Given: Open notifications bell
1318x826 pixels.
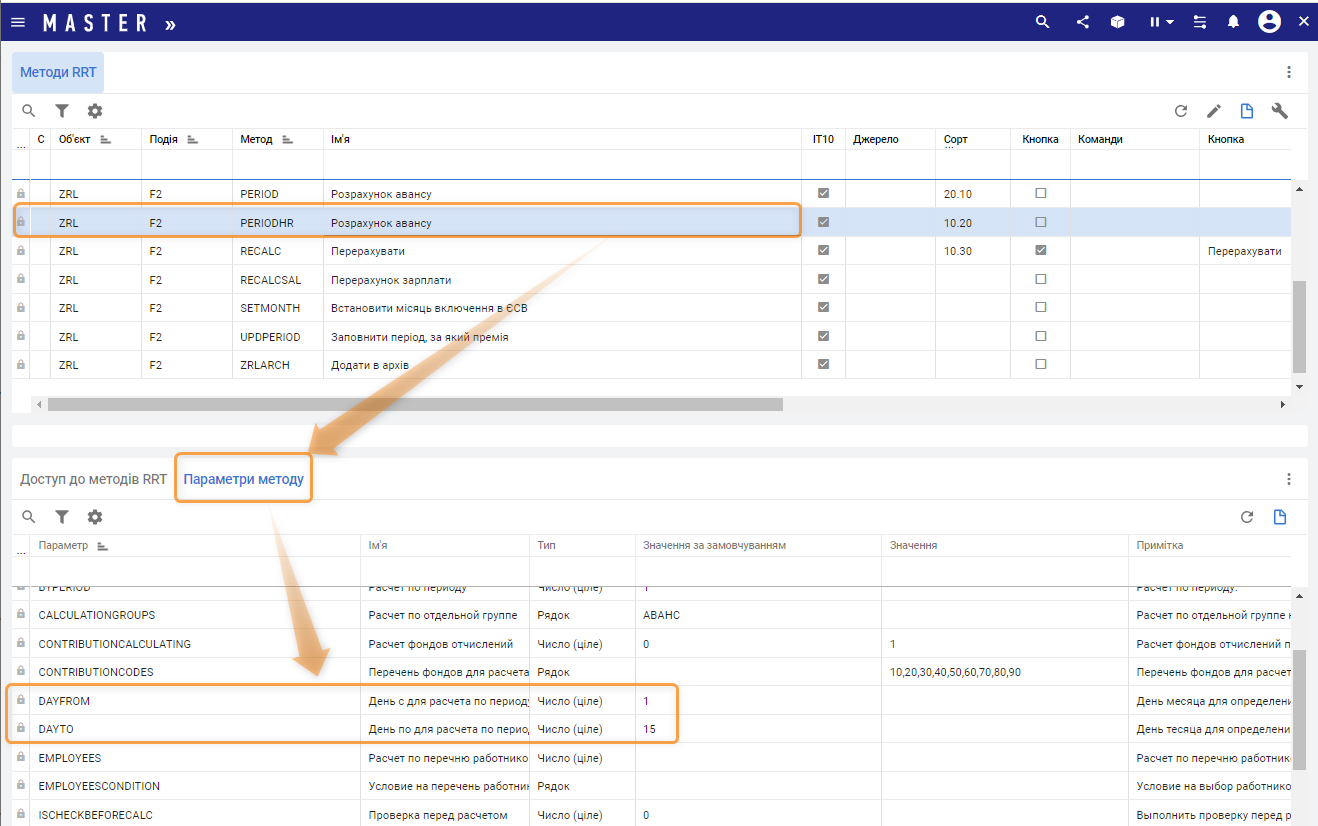Looking at the screenshot, I should [x=1234, y=22].
